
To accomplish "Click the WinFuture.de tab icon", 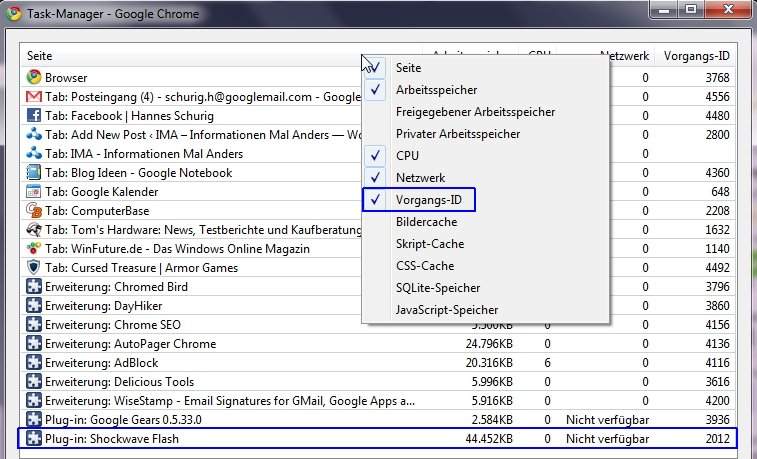I will pos(34,249).
